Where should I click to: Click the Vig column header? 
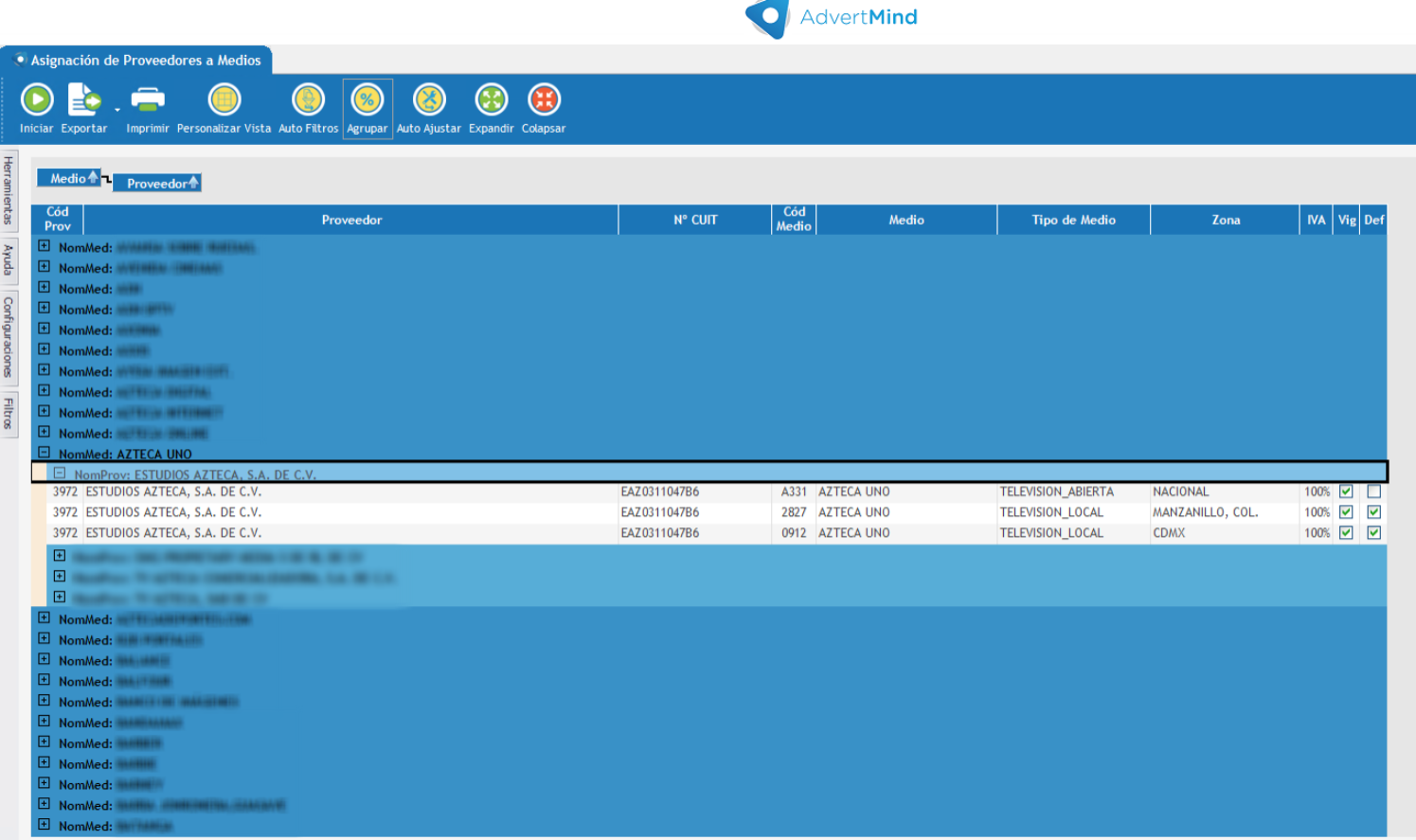1347,220
